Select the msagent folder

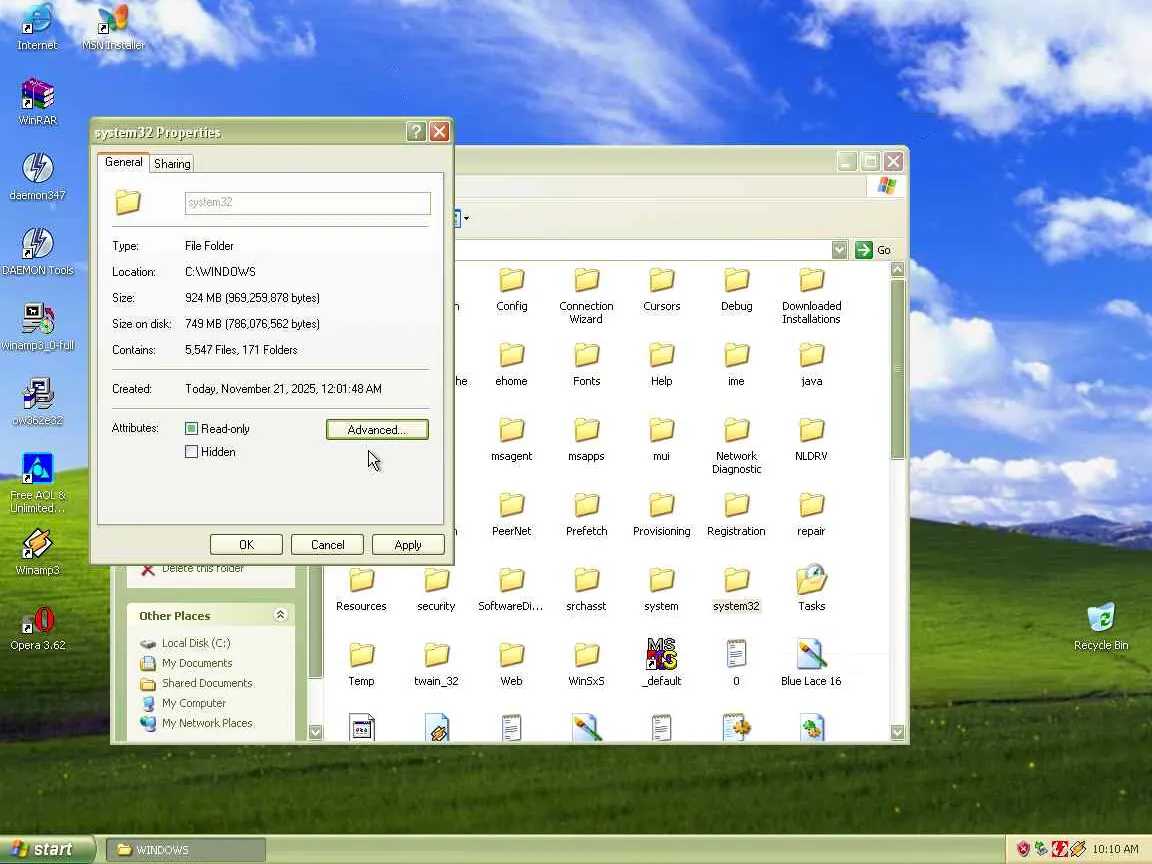511,440
